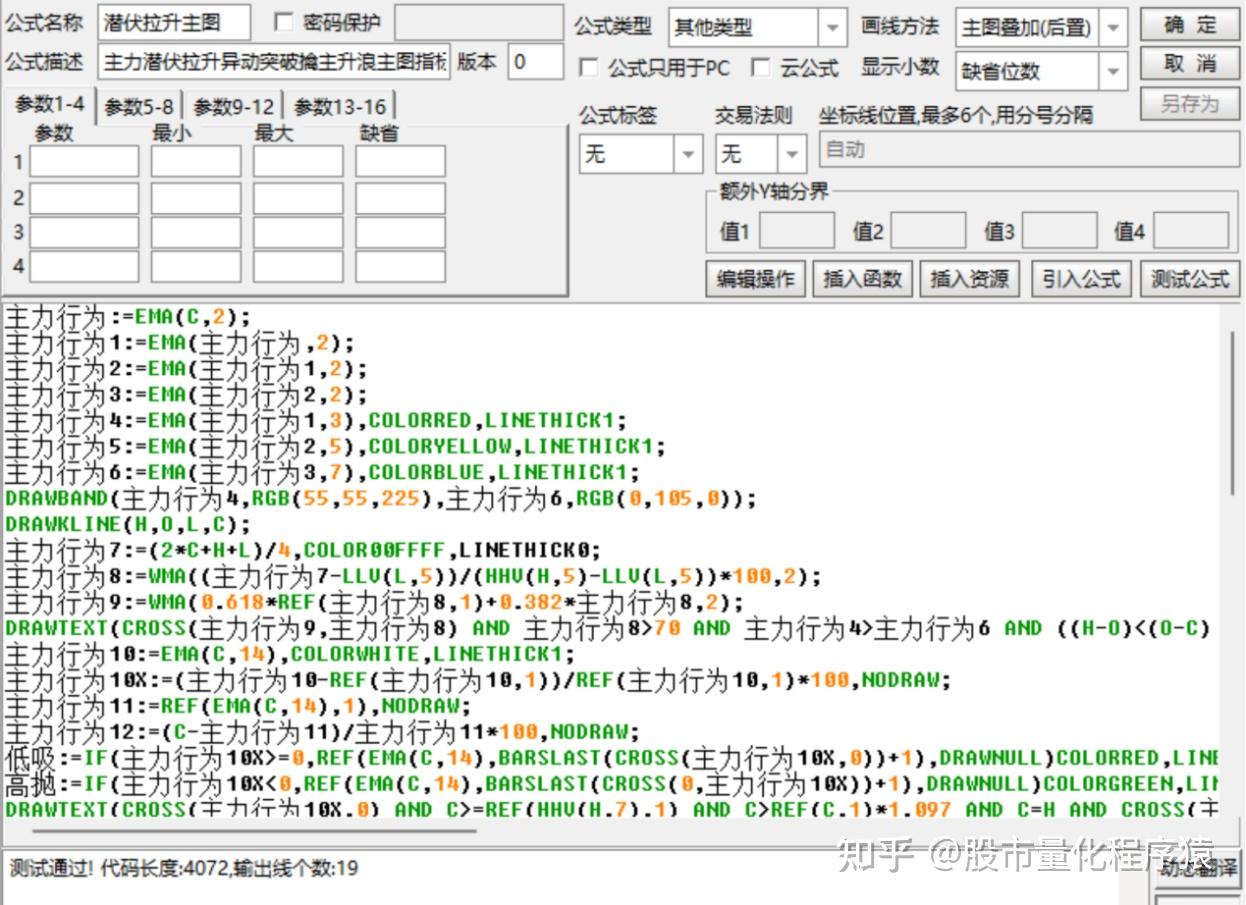Open the 画线方法 dropdown
The width and height of the screenshot is (1246, 905).
pos(1113,27)
